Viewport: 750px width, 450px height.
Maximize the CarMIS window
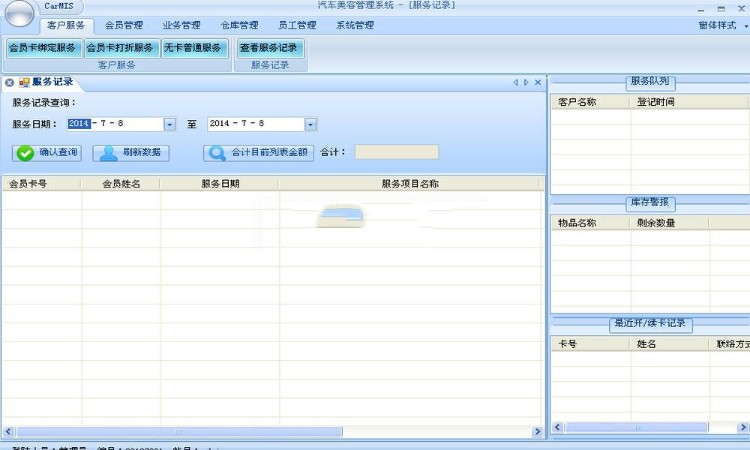click(721, 9)
